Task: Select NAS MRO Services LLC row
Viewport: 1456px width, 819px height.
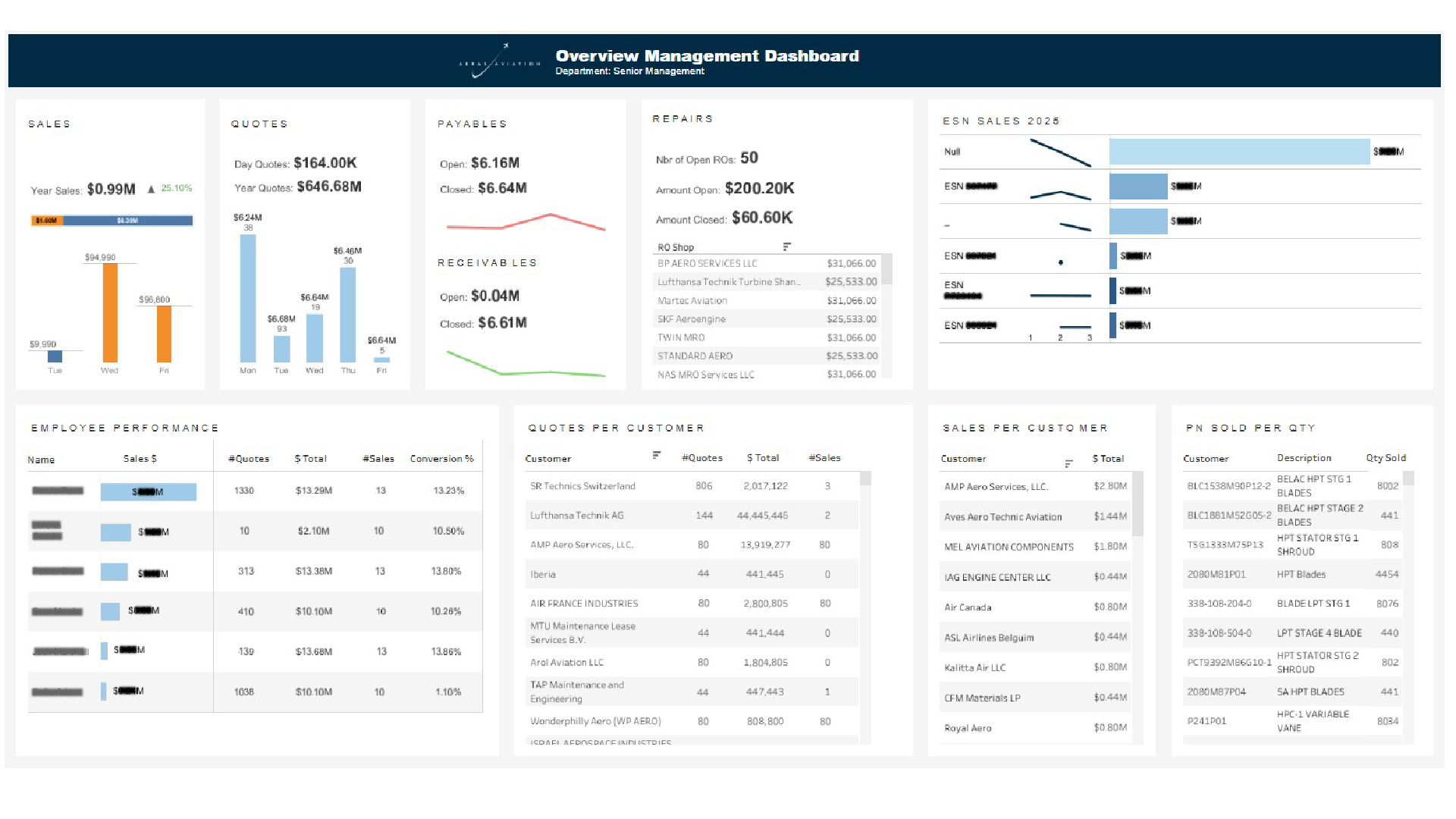Action: click(766, 375)
